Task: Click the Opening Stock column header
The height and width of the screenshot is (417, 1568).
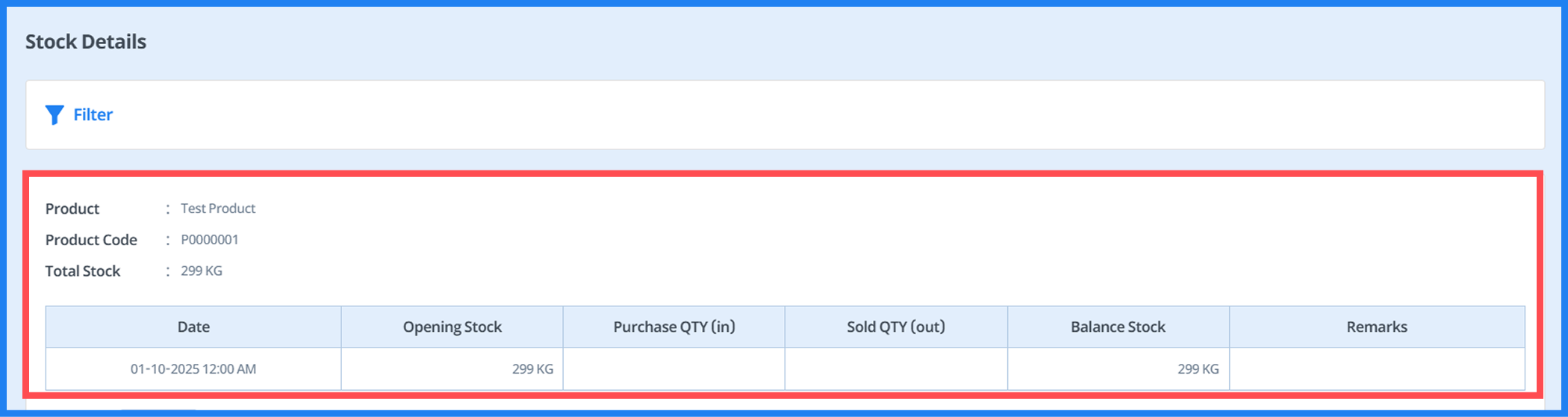Action: [x=452, y=327]
